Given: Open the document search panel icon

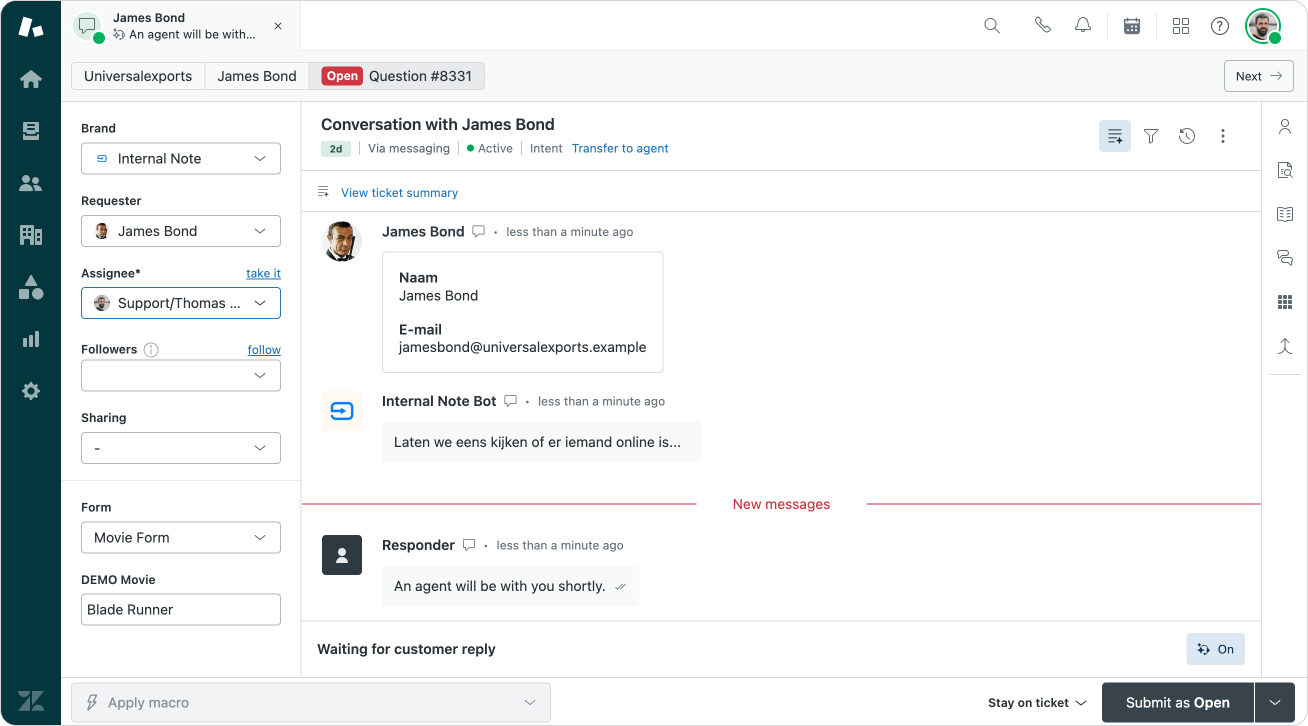Looking at the screenshot, I should 1285,170.
